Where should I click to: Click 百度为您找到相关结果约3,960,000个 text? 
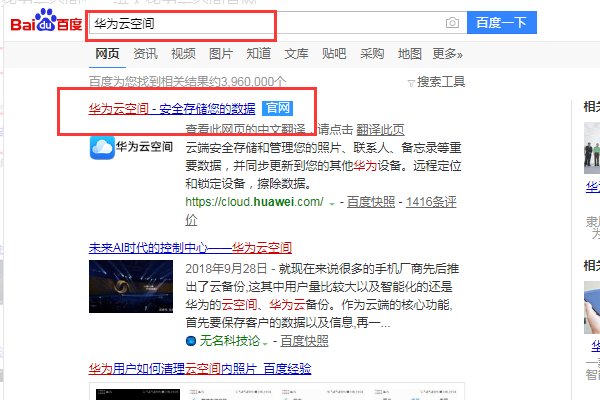click(x=187, y=82)
